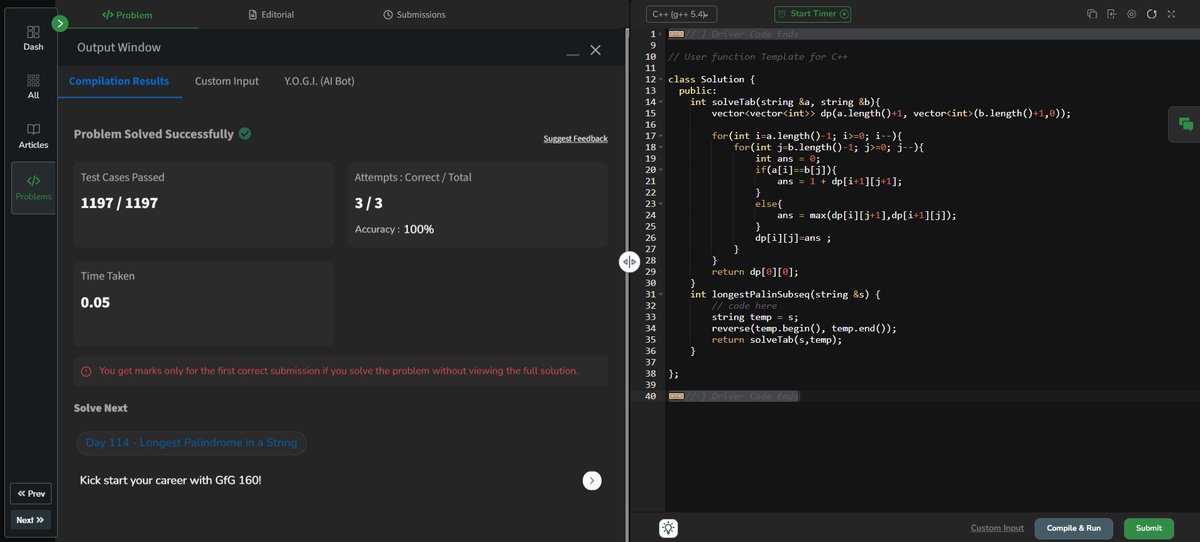Start the timer with Start Timer button
Image resolution: width=1200 pixels, height=542 pixels.
(813, 14)
